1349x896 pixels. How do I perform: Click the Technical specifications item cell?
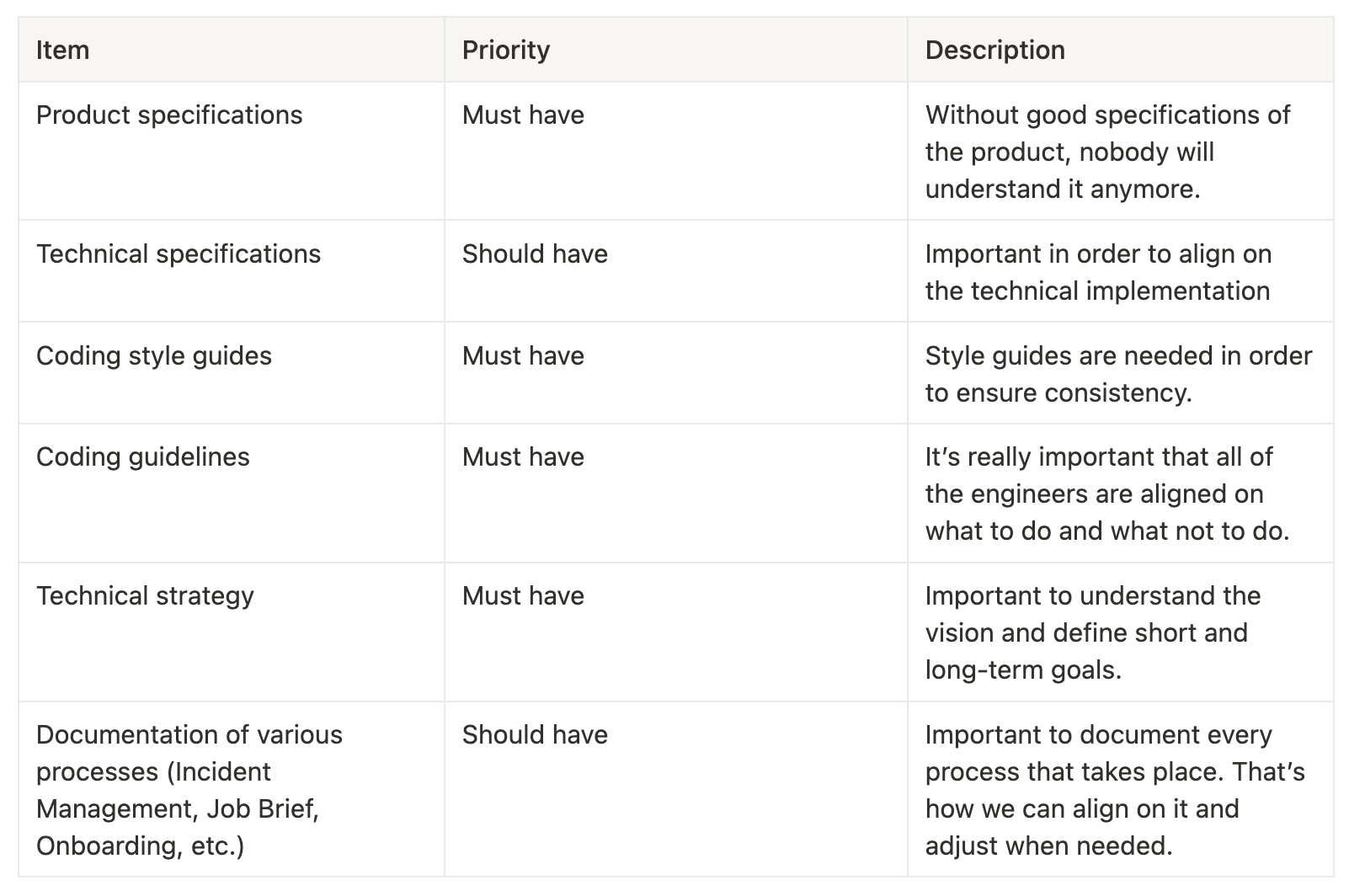179,254
